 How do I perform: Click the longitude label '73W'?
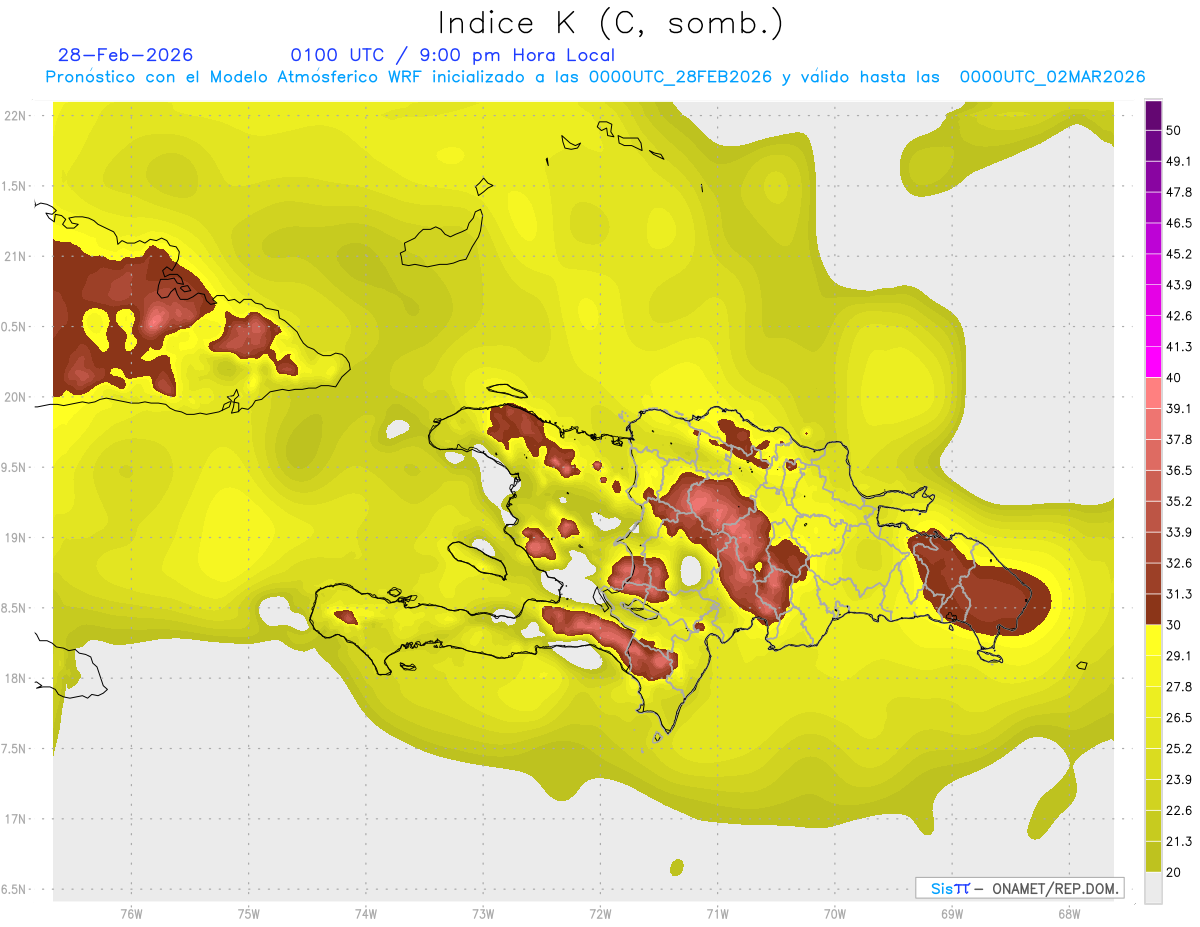click(483, 914)
